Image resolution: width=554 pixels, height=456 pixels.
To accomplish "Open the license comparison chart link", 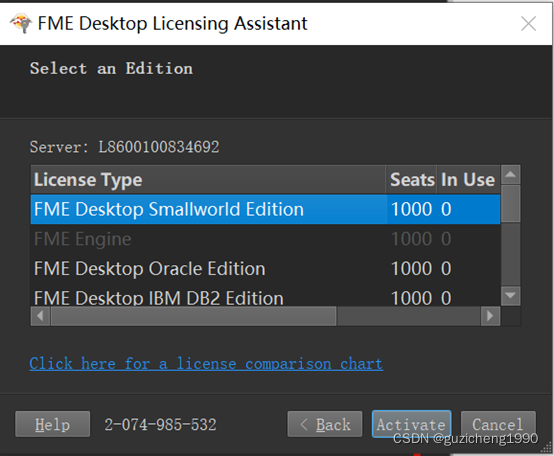I will [206, 363].
